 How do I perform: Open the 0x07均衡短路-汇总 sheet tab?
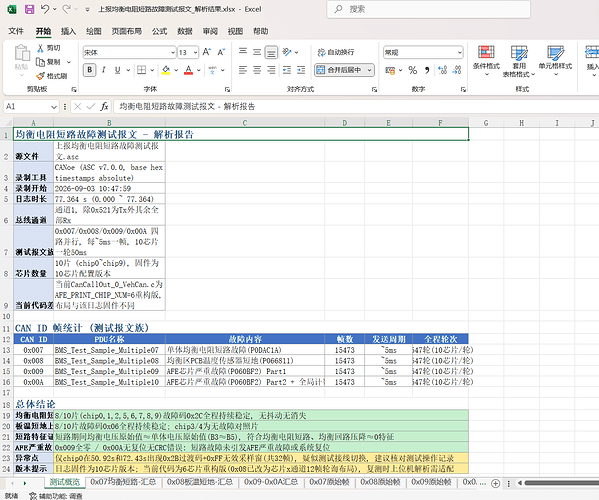[x=123, y=482]
